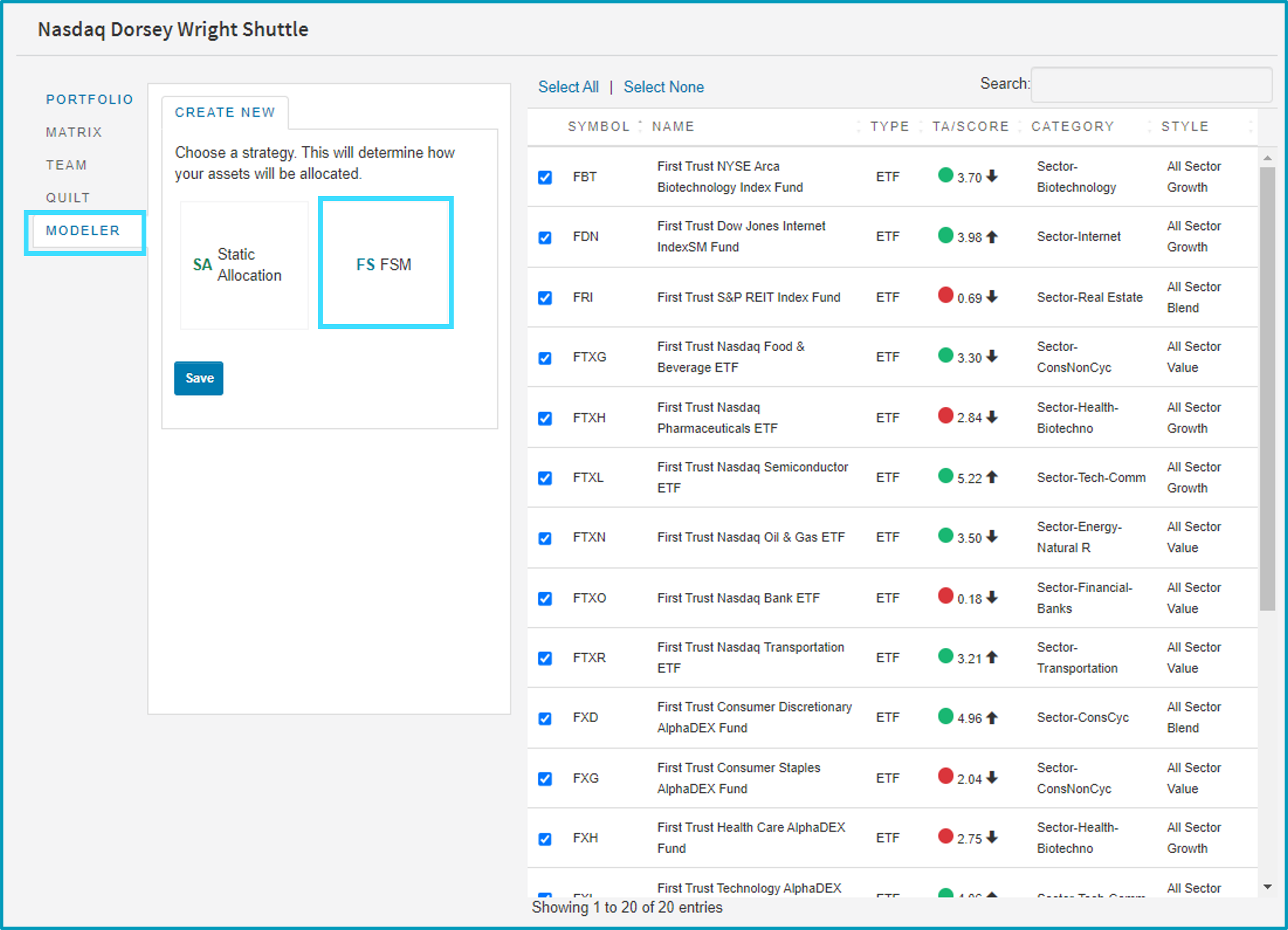Click the down arrow next to 3.70
1288x930 pixels.
[991, 176]
